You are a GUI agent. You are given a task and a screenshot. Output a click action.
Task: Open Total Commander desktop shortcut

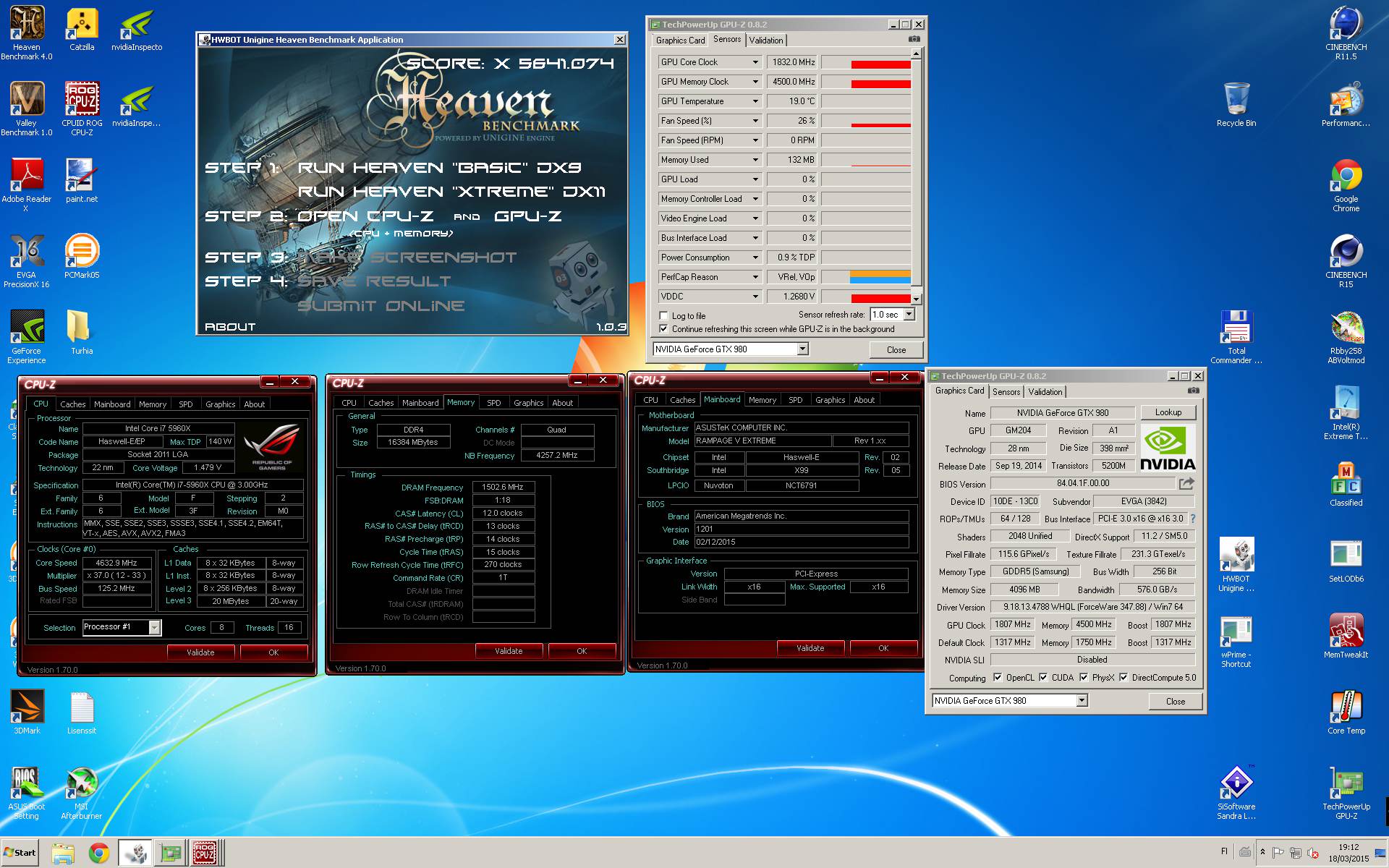pos(1236,336)
